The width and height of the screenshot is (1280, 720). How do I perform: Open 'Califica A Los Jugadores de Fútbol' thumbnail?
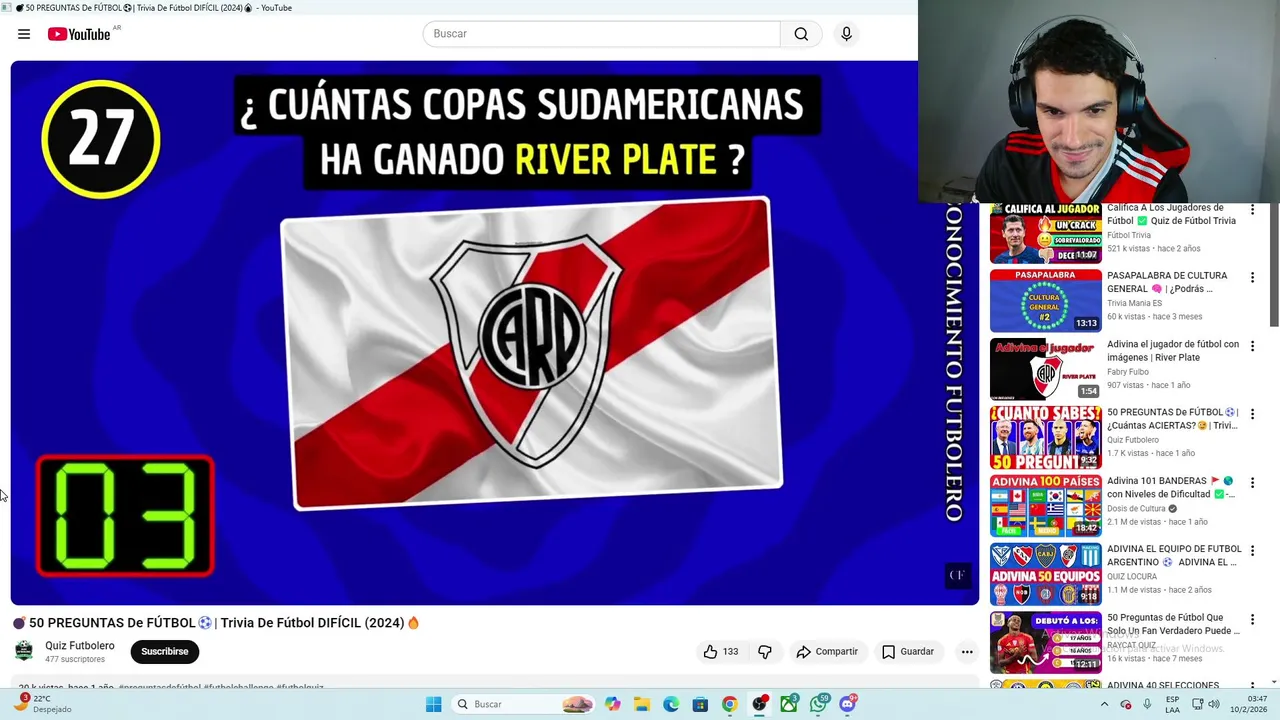click(x=1046, y=233)
